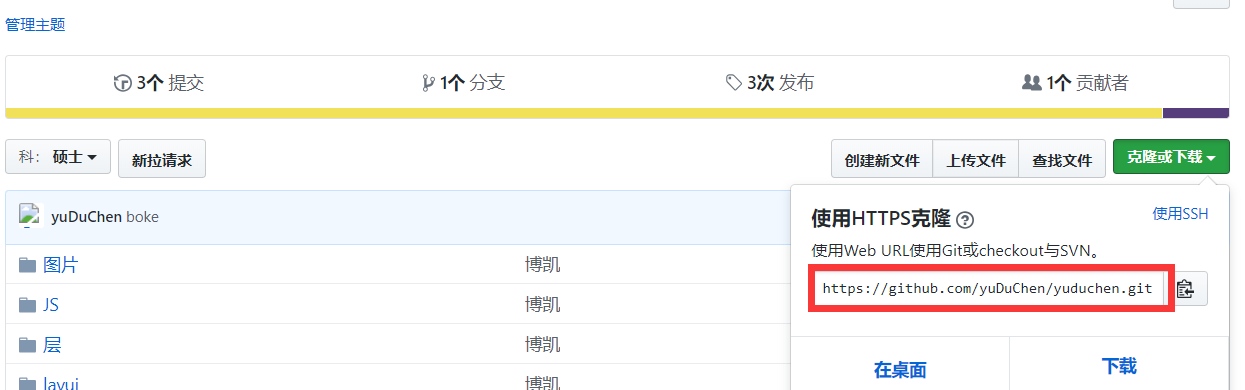Click the commits clock icon
Viewport: 1245px width, 390px height.
(123, 83)
